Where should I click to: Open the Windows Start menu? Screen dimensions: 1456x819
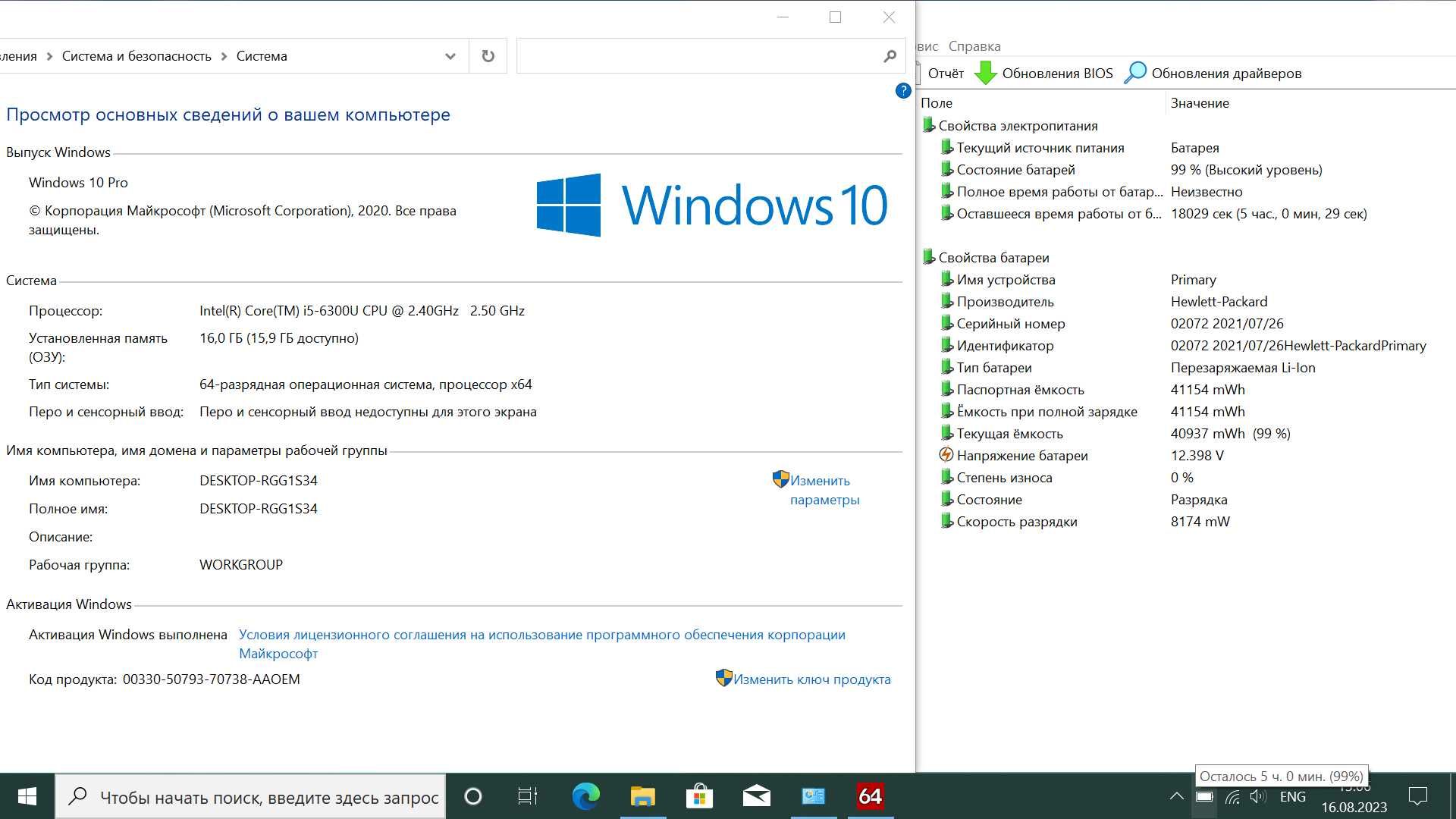(x=27, y=796)
